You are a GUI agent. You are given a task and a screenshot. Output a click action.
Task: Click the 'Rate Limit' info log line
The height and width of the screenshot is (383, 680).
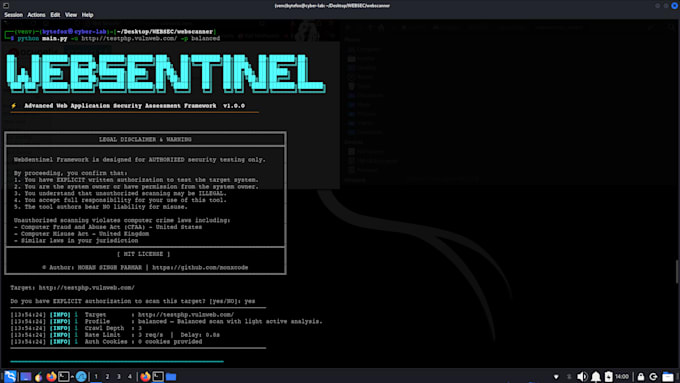(115, 335)
